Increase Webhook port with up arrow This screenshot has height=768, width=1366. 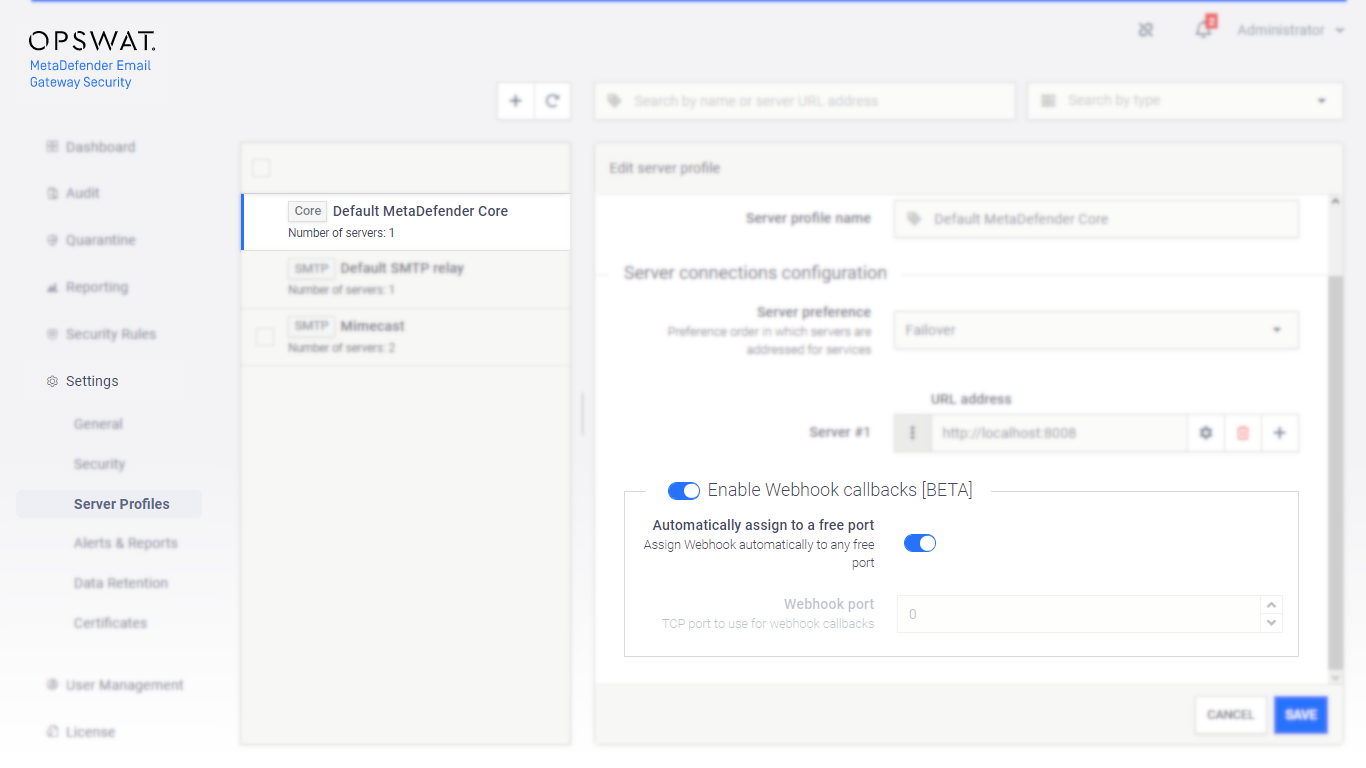coord(1271,605)
